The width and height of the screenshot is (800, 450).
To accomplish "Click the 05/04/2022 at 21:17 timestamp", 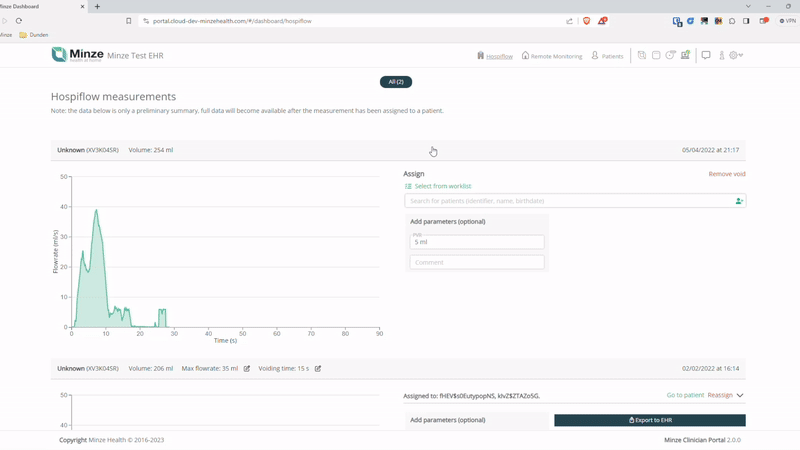I will pos(710,150).
